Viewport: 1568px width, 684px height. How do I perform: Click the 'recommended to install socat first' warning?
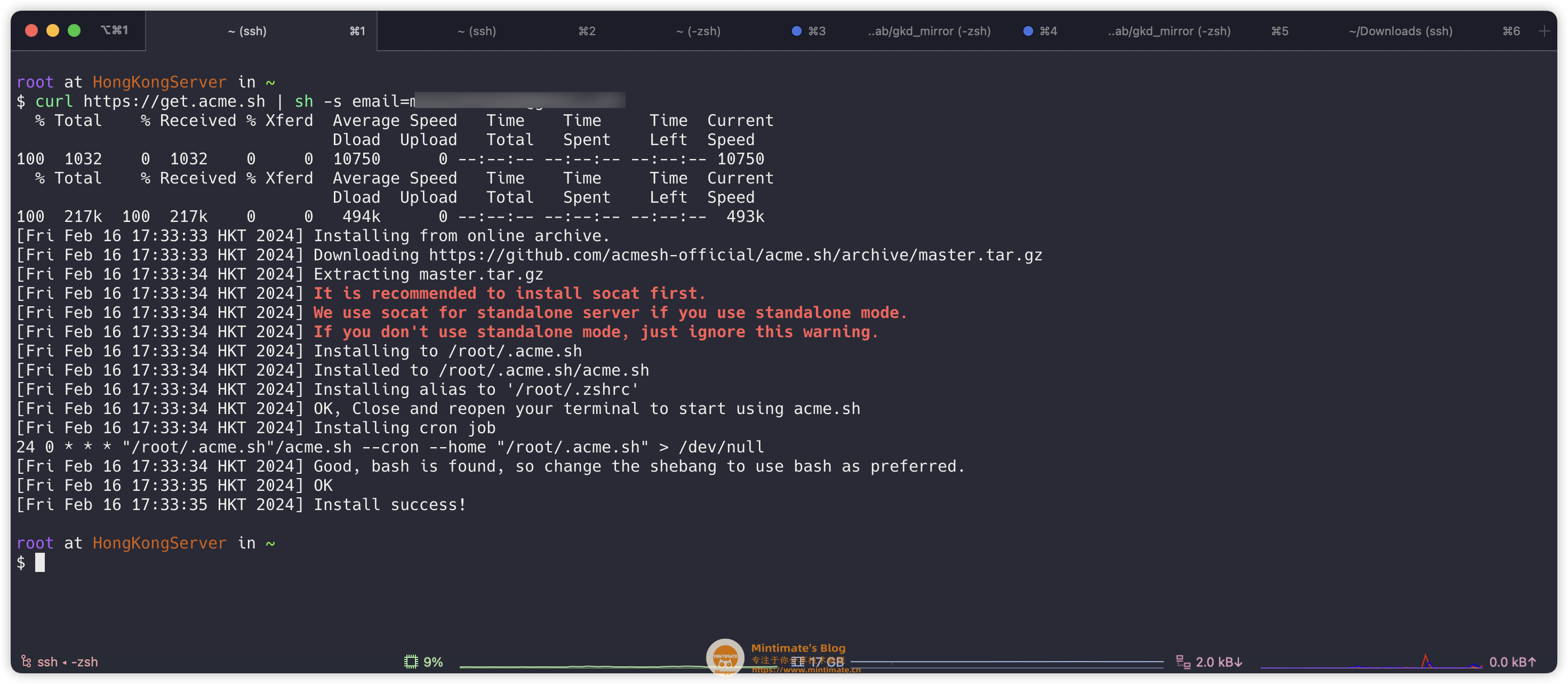[x=509, y=293]
